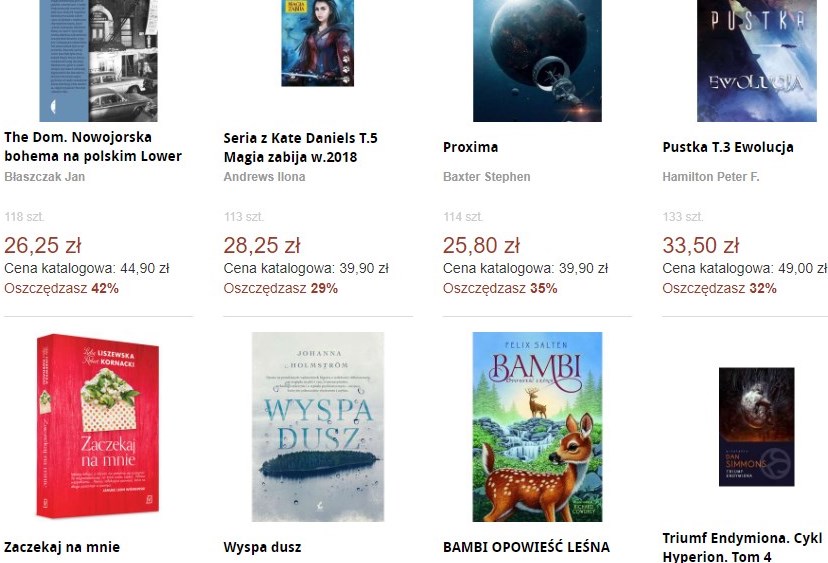Open Bambi deer cover image
This screenshot has width=828, height=563.
click(537, 427)
